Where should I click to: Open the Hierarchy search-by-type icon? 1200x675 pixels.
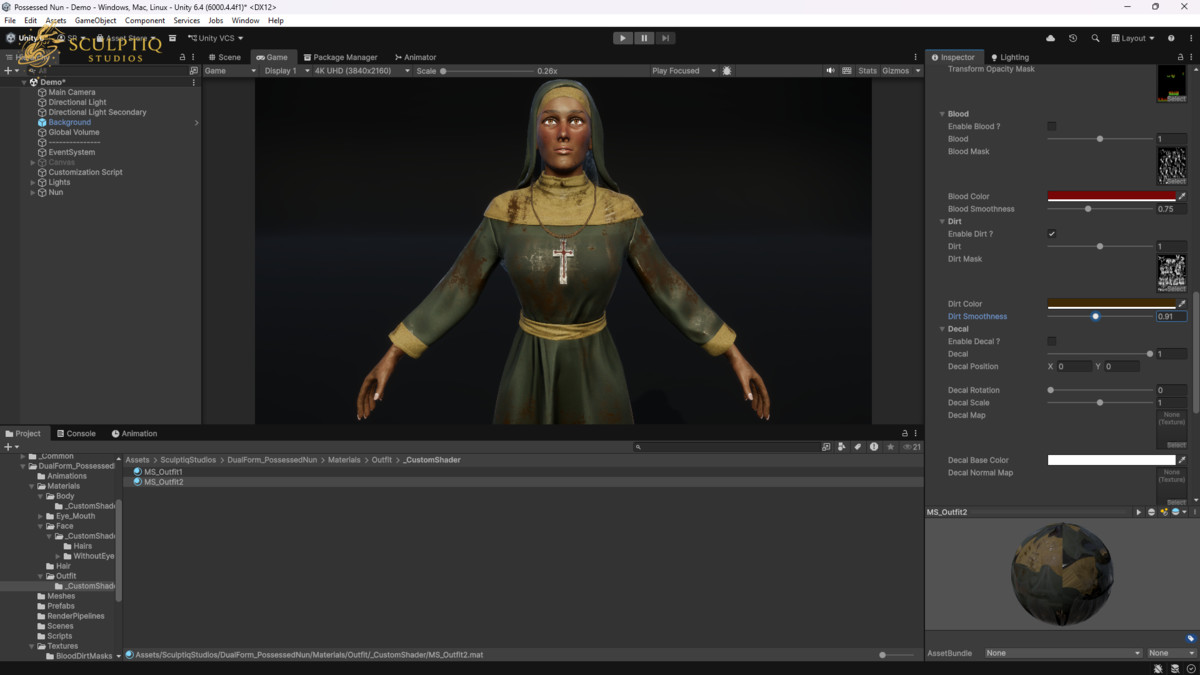pyautogui.click(x=194, y=71)
